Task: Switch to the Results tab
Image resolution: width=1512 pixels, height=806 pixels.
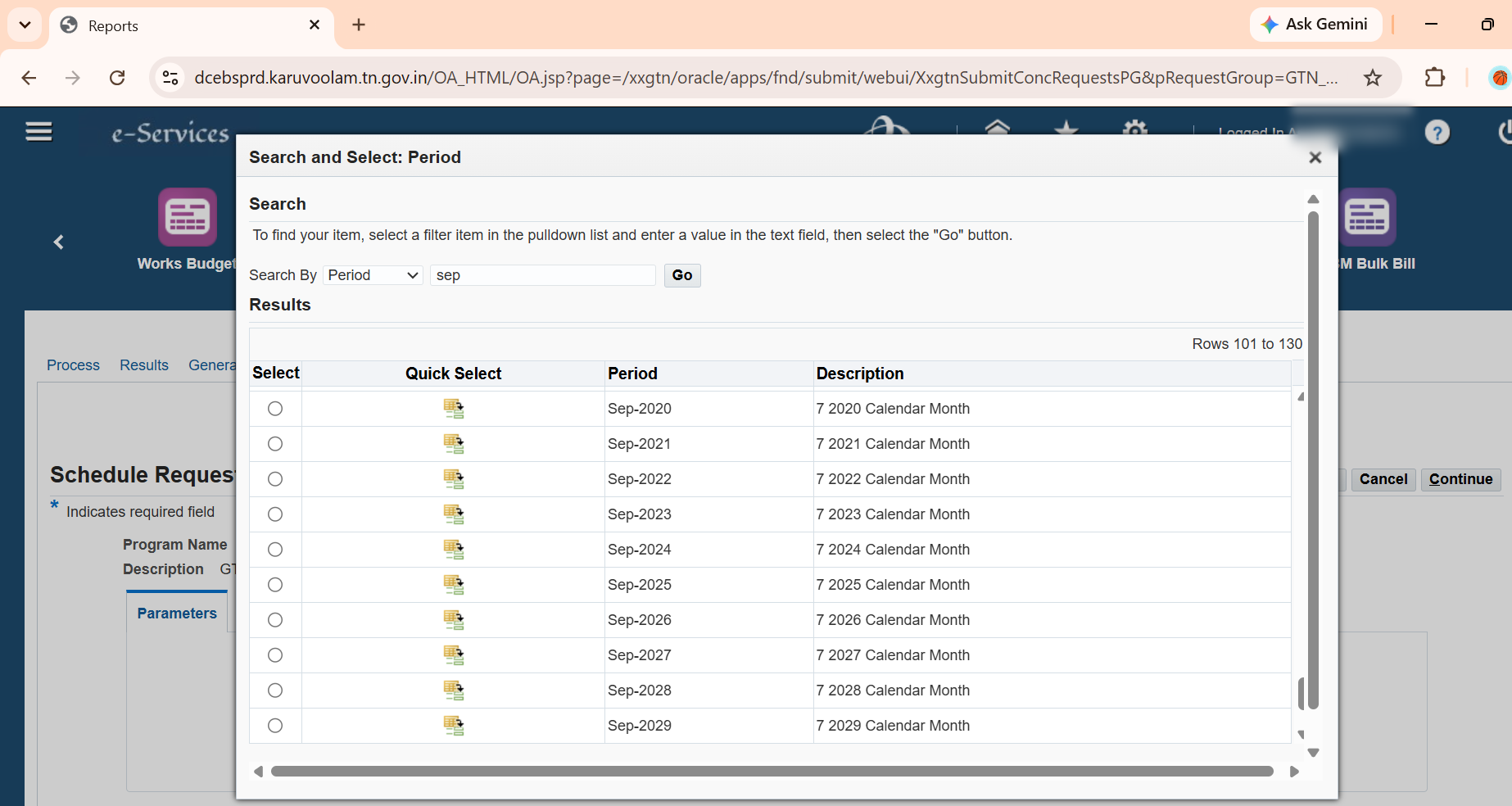Action: [x=144, y=365]
